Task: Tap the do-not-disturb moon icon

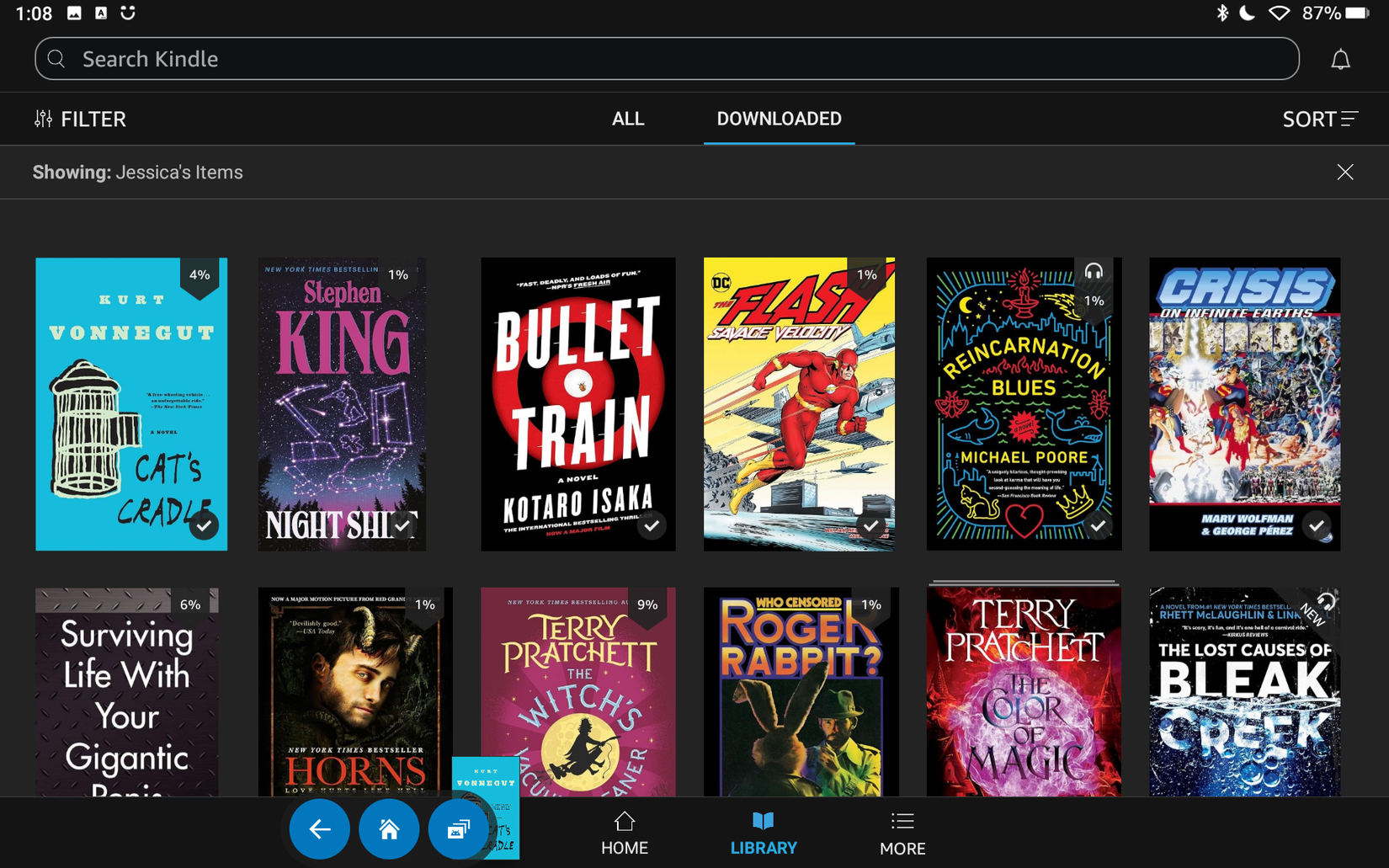Action: pyautogui.click(x=1248, y=13)
